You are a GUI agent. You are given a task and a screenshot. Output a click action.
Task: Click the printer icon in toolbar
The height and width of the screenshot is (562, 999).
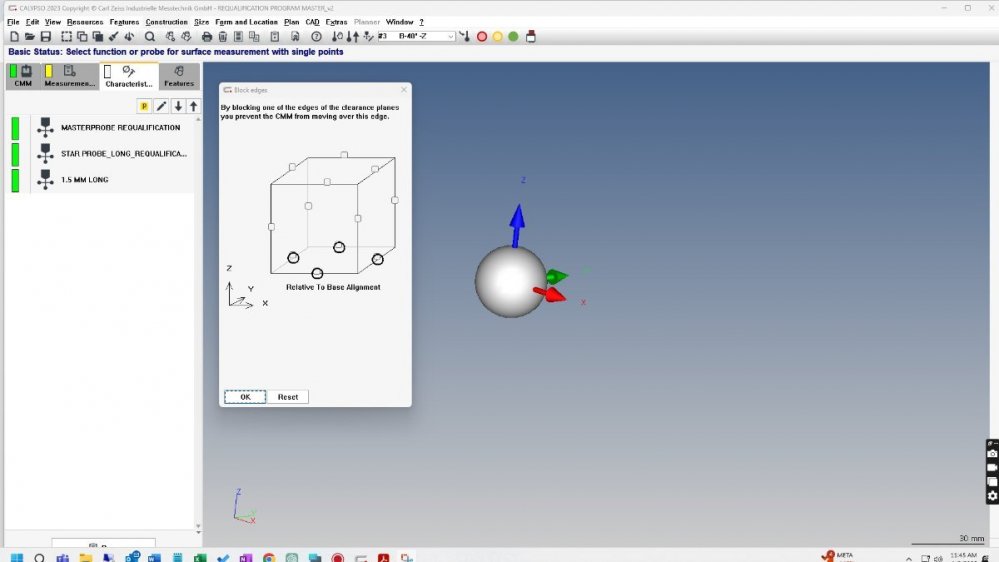coord(206,37)
